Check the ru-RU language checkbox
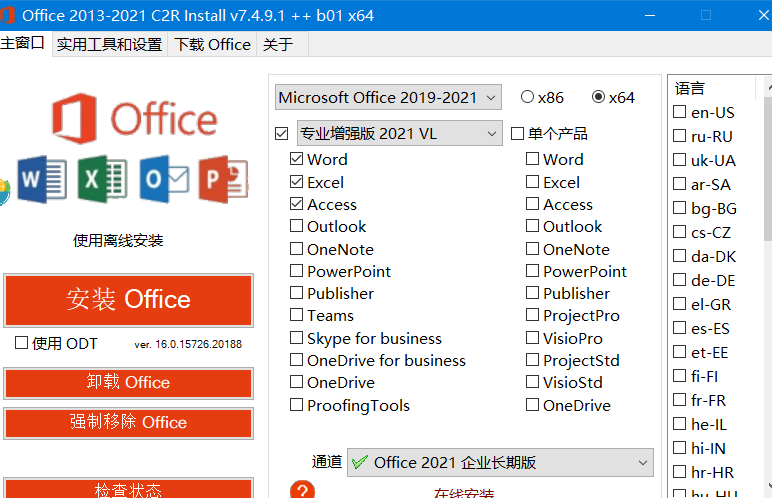The height and width of the screenshot is (498, 772). [679, 135]
